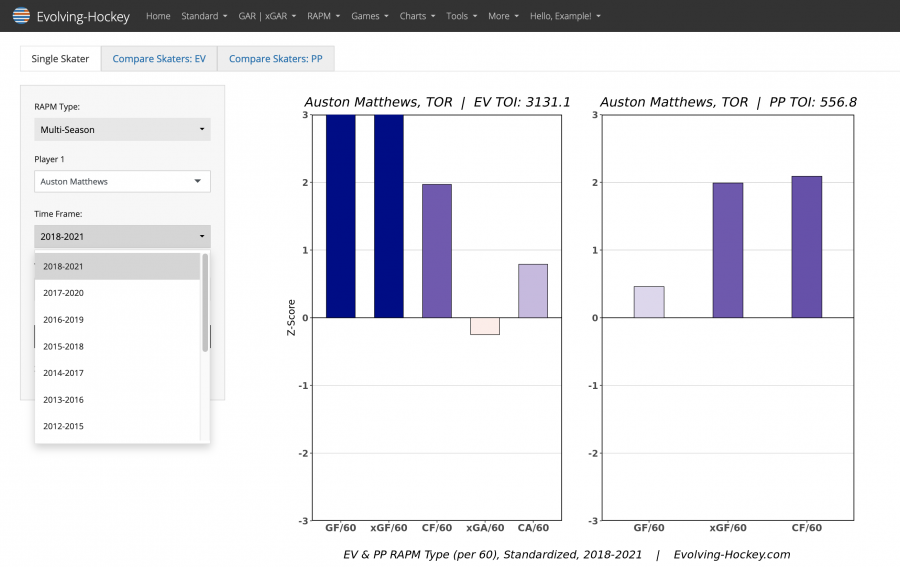Open the Home page link
The image size is (900, 567).
(158, 16)
